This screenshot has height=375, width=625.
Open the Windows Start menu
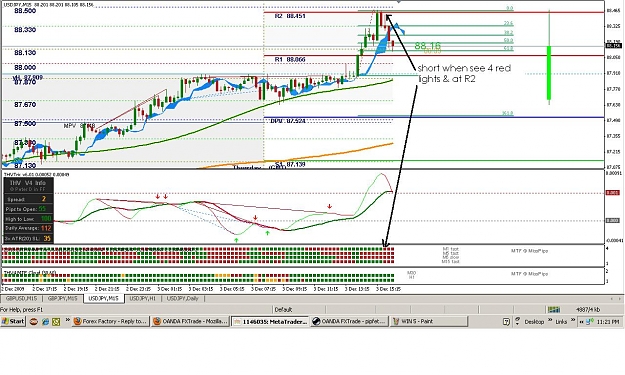pos(13,321)
